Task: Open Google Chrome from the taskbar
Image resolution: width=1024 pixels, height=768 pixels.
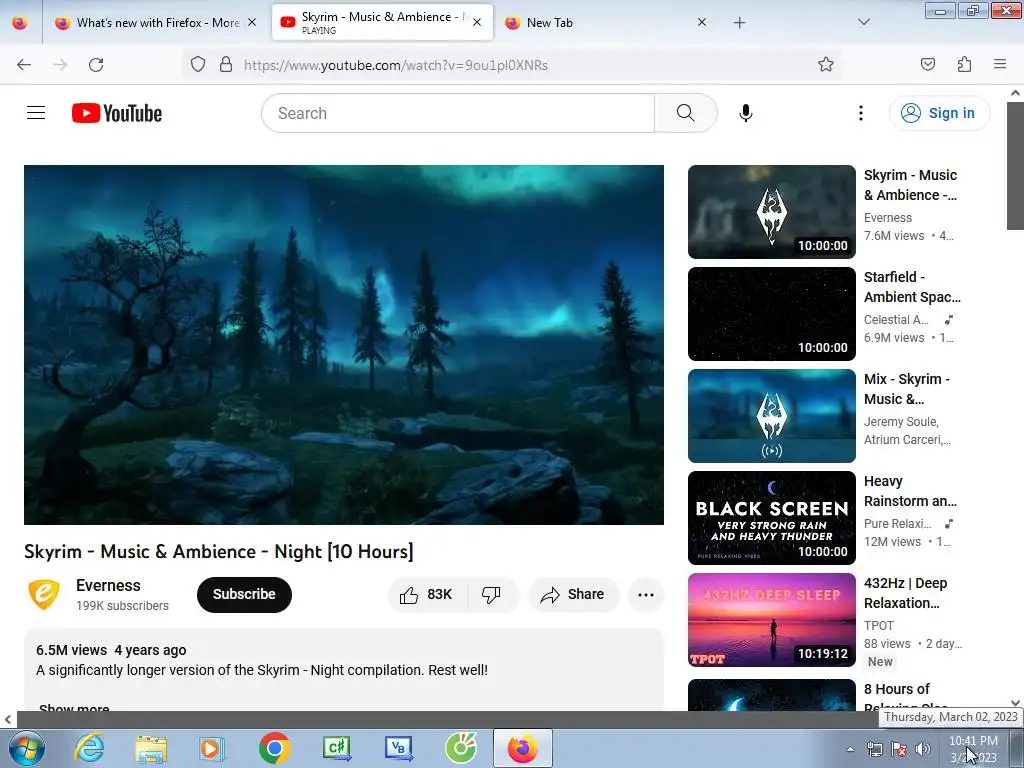Action: tap(274, 748)
